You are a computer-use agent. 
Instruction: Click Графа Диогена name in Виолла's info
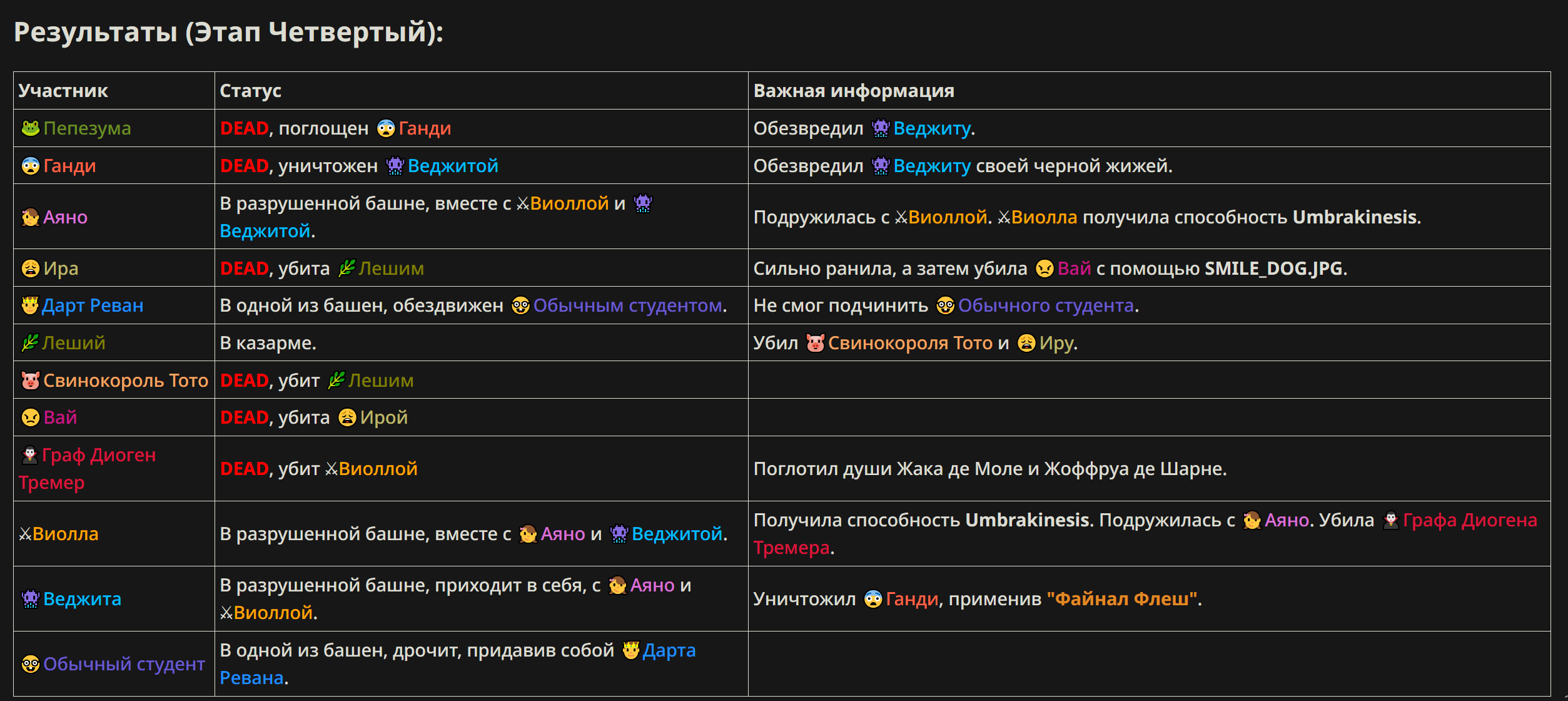pyautogui.click(x=1470, y=520)
